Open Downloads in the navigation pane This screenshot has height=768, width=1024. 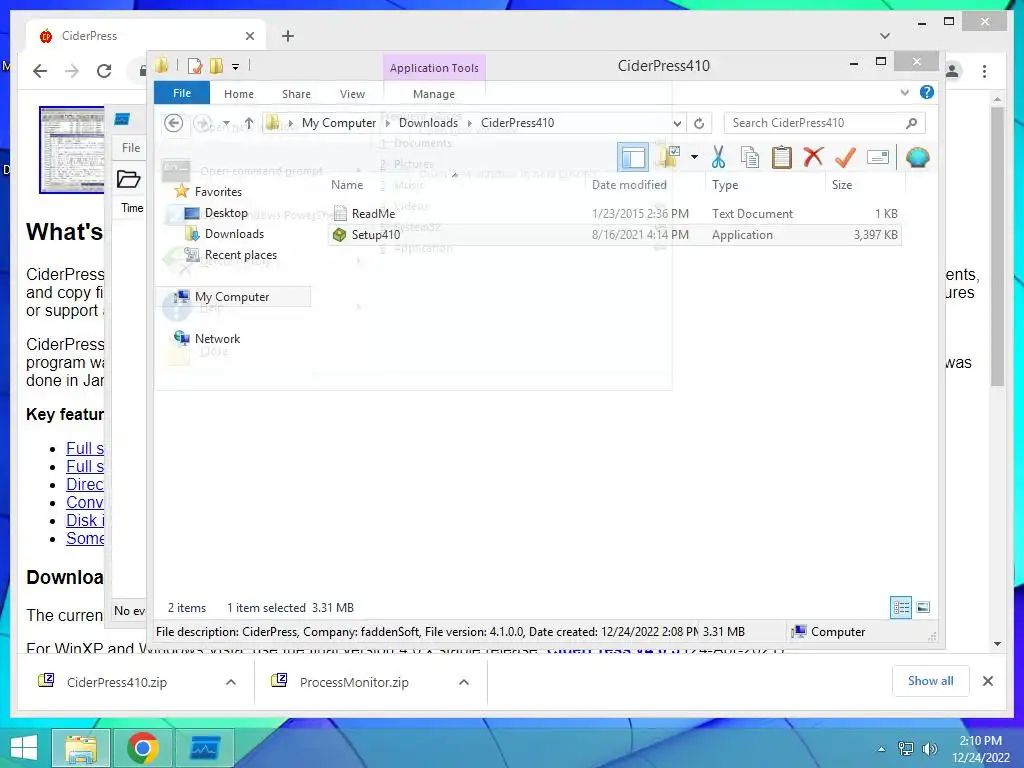234,234
